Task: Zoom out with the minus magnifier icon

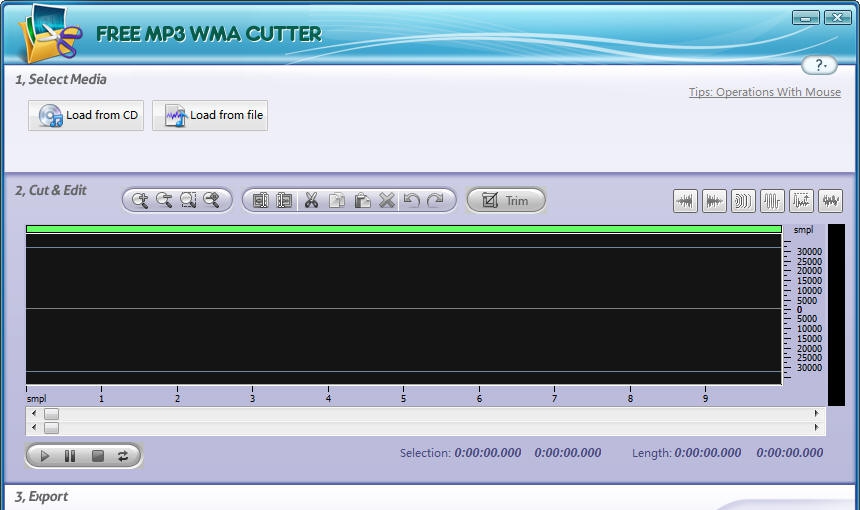Action: (164, 200)
